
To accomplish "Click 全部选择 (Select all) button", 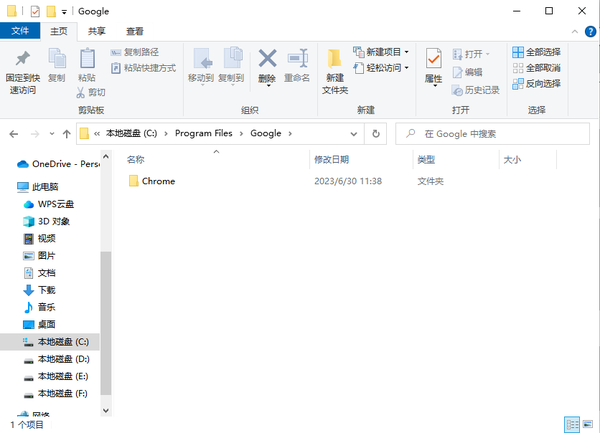I will (x=536, y=52).
